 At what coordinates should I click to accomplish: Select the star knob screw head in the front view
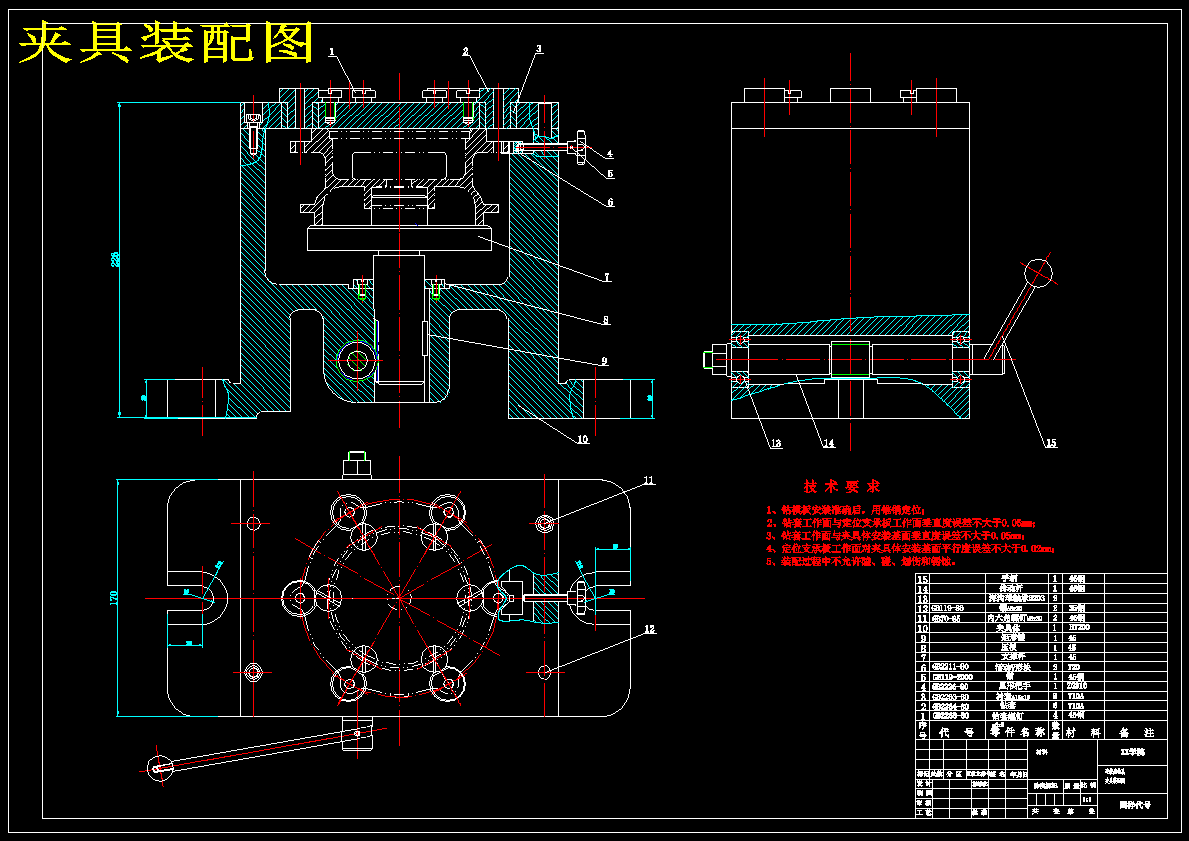(x=582, y=146)
